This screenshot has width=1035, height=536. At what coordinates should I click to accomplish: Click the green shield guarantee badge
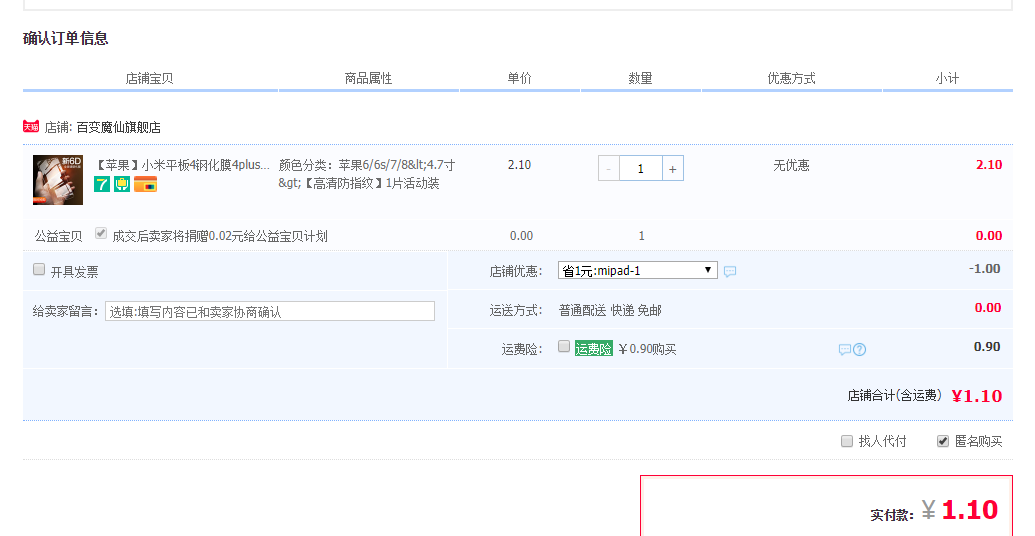tap(122, 184)
